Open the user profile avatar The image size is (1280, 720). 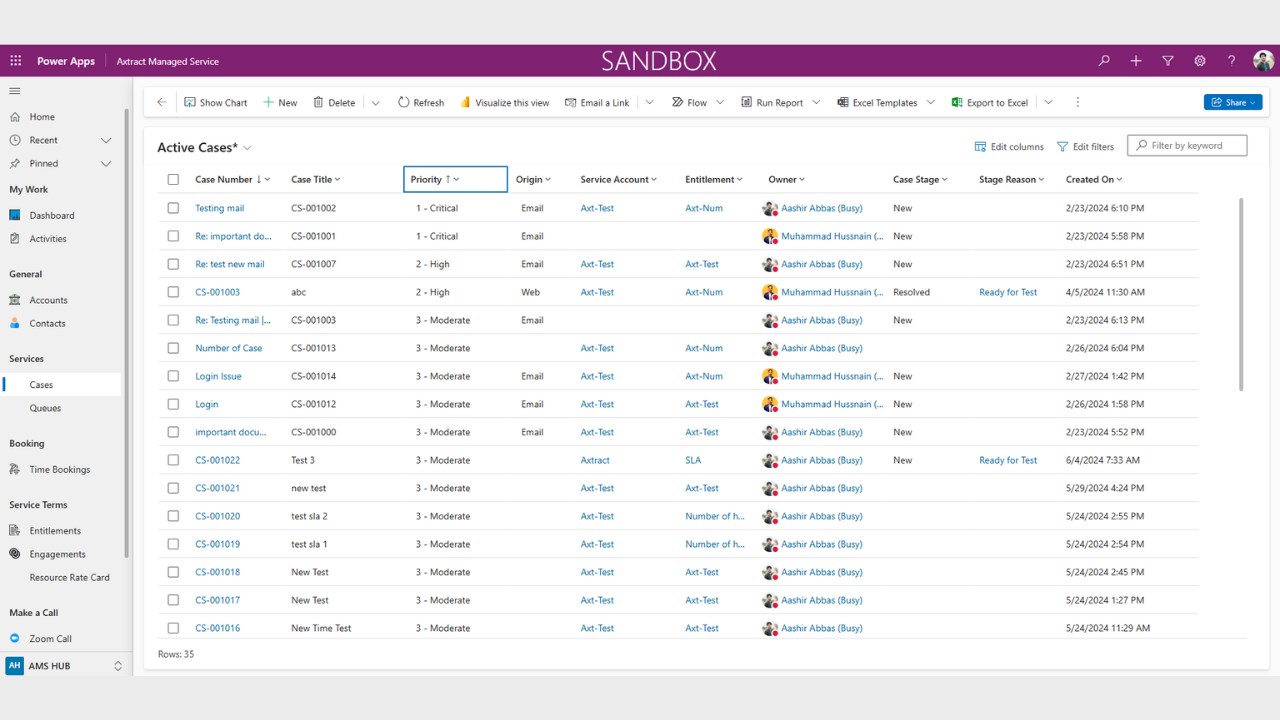(x=1263, y=61)
